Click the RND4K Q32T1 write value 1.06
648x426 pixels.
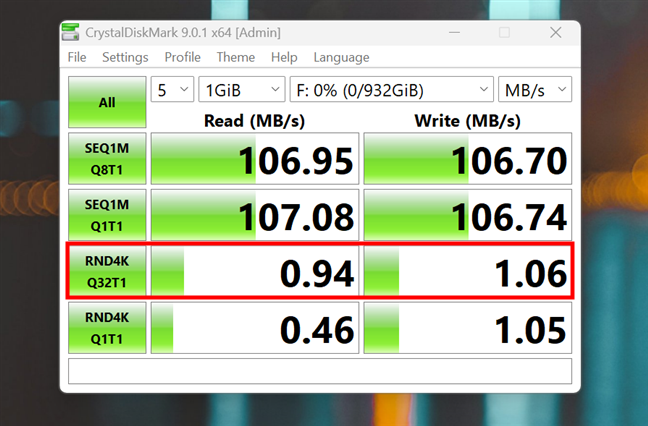(468, 271)
